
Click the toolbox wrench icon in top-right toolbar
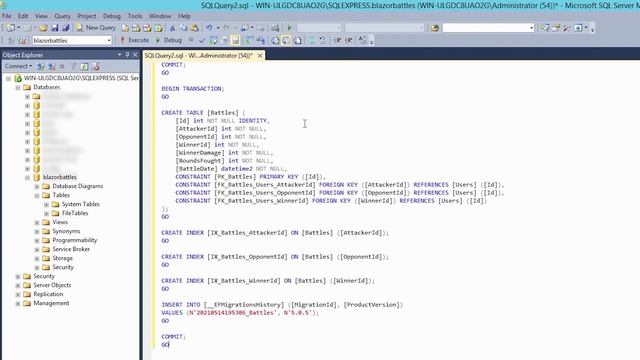pos(567,28)
